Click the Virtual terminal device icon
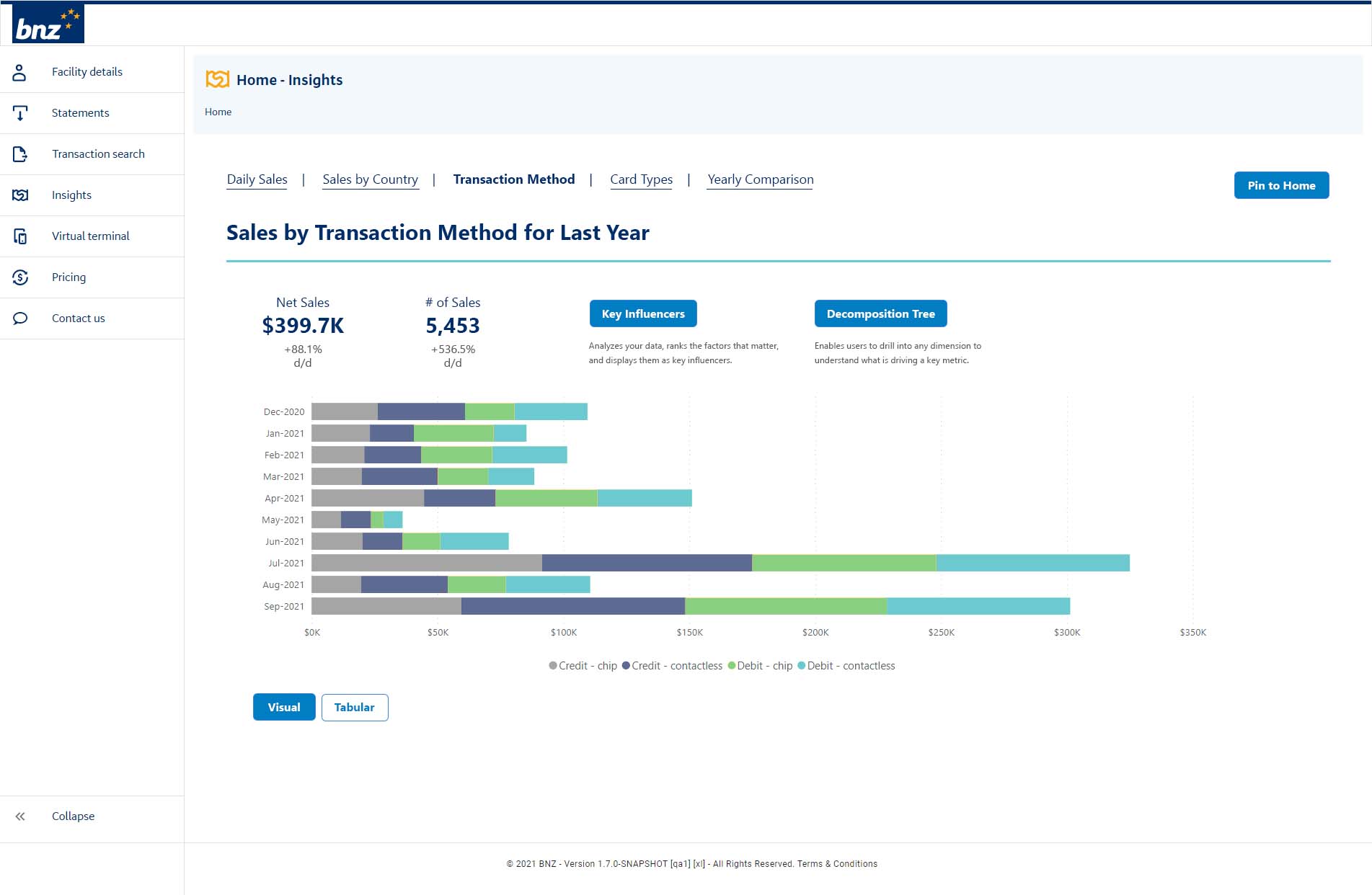Image resolution: width=1372 pixels, height=895 pixels. (x=20, y=236)
